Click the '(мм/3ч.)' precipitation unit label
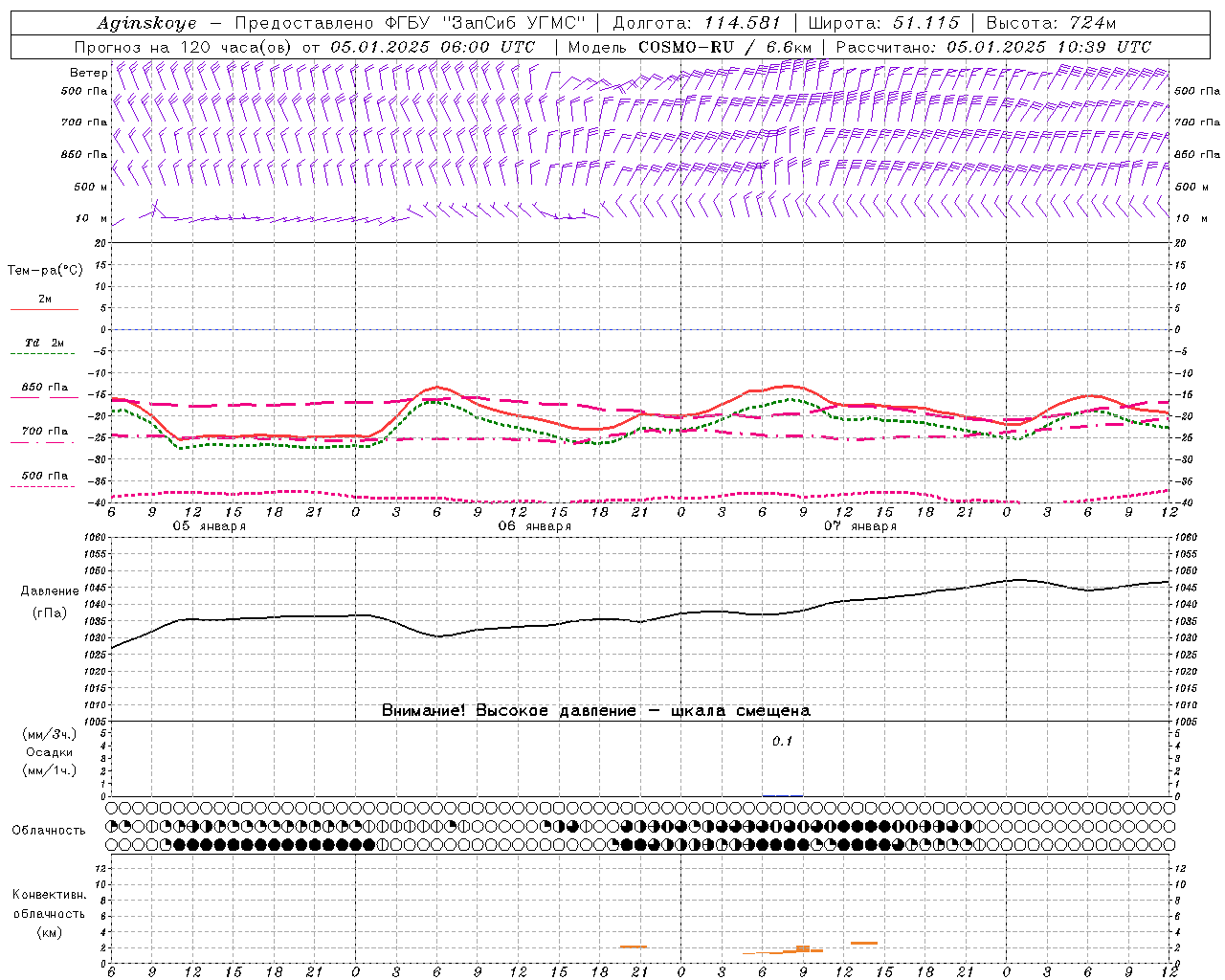This screenshot has height=980, width=1225. point(50,734)
